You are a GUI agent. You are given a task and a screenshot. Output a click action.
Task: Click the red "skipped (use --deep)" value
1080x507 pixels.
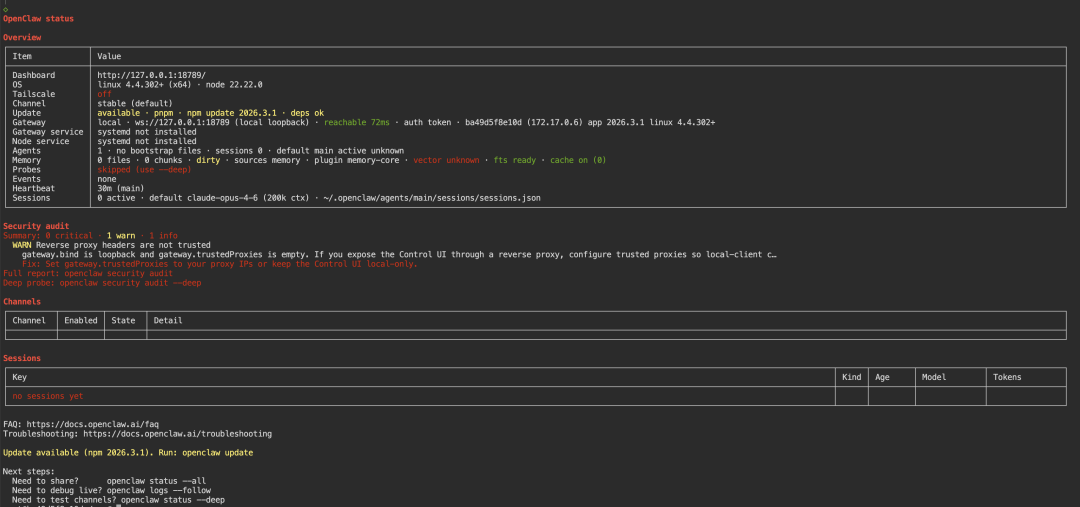144,169
